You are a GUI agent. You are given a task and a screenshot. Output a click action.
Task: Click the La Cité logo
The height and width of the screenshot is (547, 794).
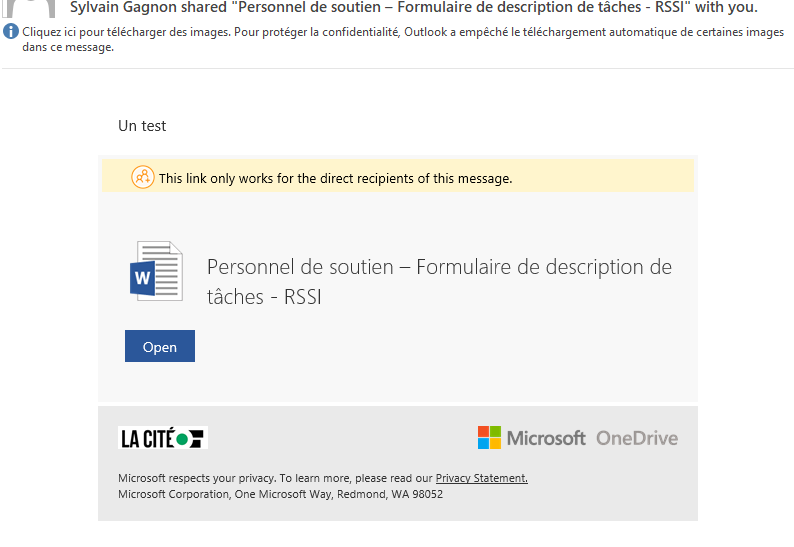click(163, 438)
